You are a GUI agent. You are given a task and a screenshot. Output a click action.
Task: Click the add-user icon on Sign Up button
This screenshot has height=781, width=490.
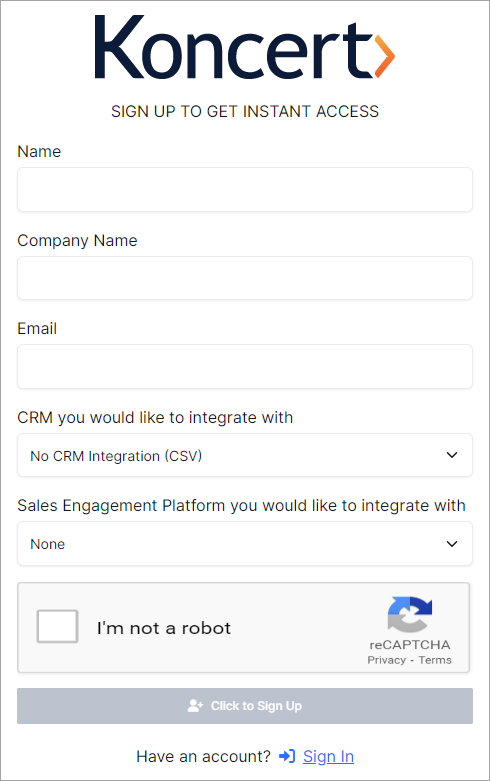(x=195, y=706)
